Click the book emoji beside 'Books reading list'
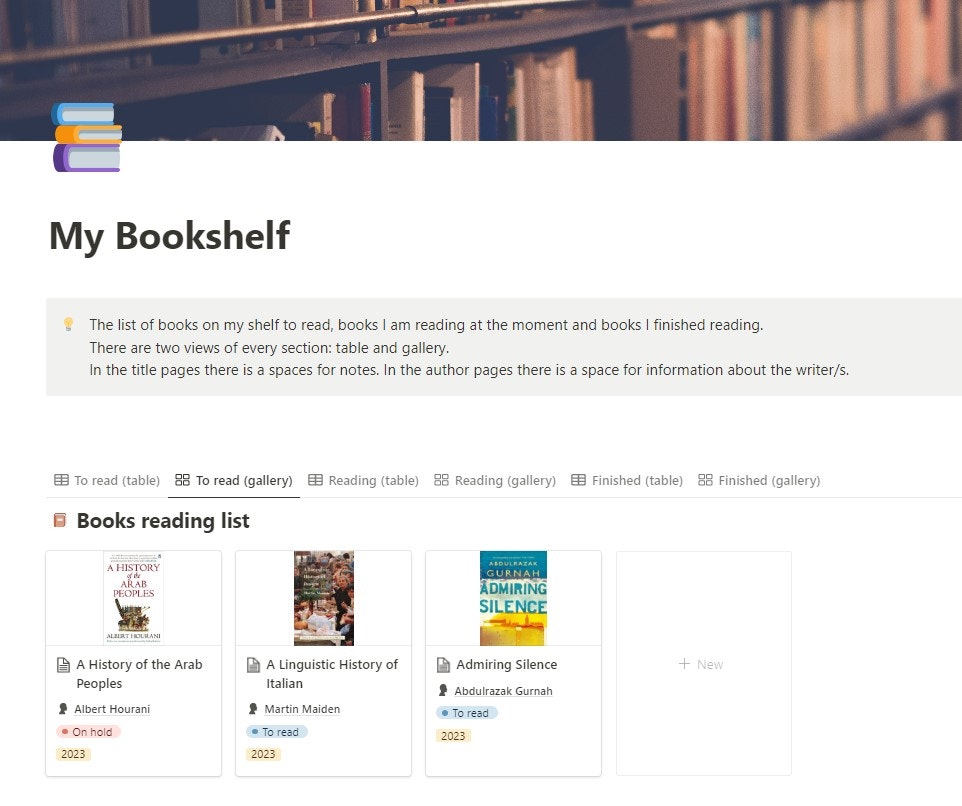The image size is (962, 806). [x=58, y=520]
